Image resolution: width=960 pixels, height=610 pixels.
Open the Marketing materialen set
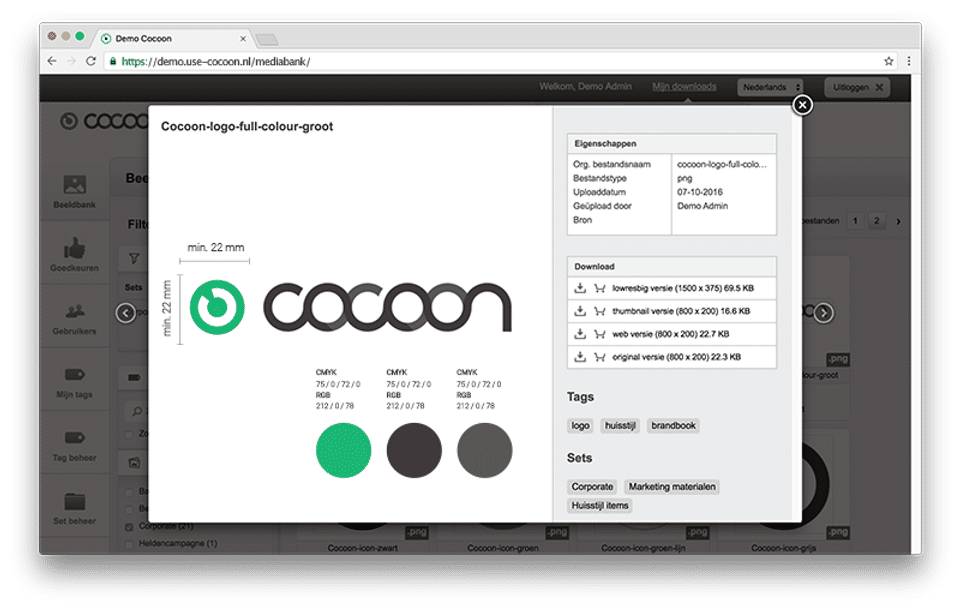coord(672,486)
